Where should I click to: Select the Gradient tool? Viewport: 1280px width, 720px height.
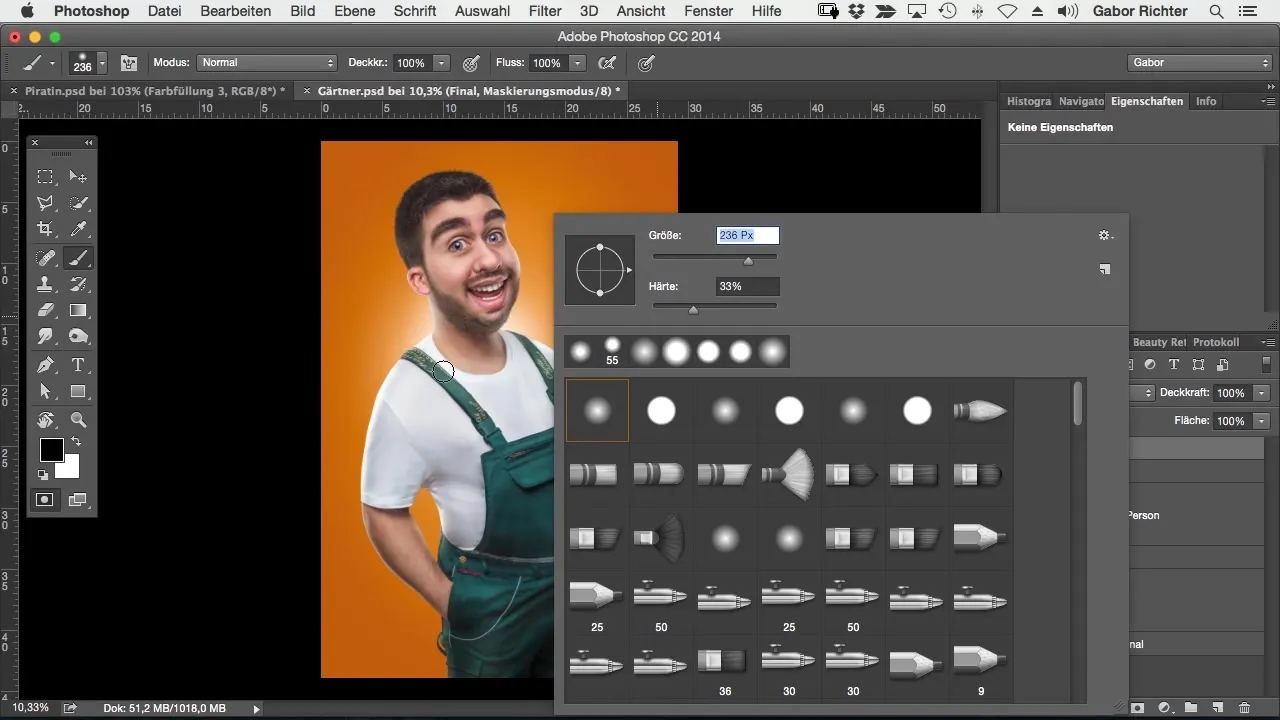(x=78, y=310)
